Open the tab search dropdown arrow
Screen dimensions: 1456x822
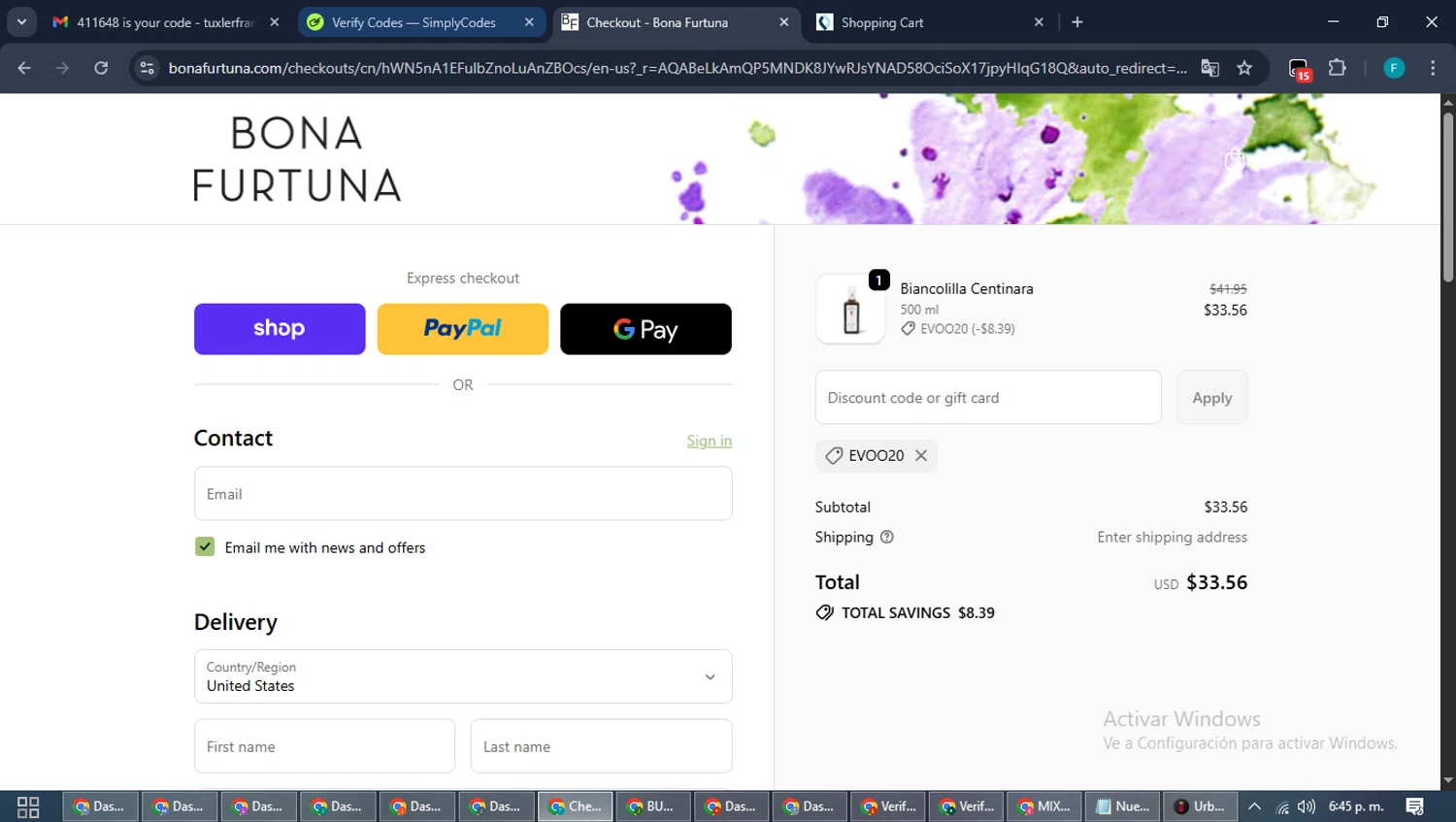21,22
